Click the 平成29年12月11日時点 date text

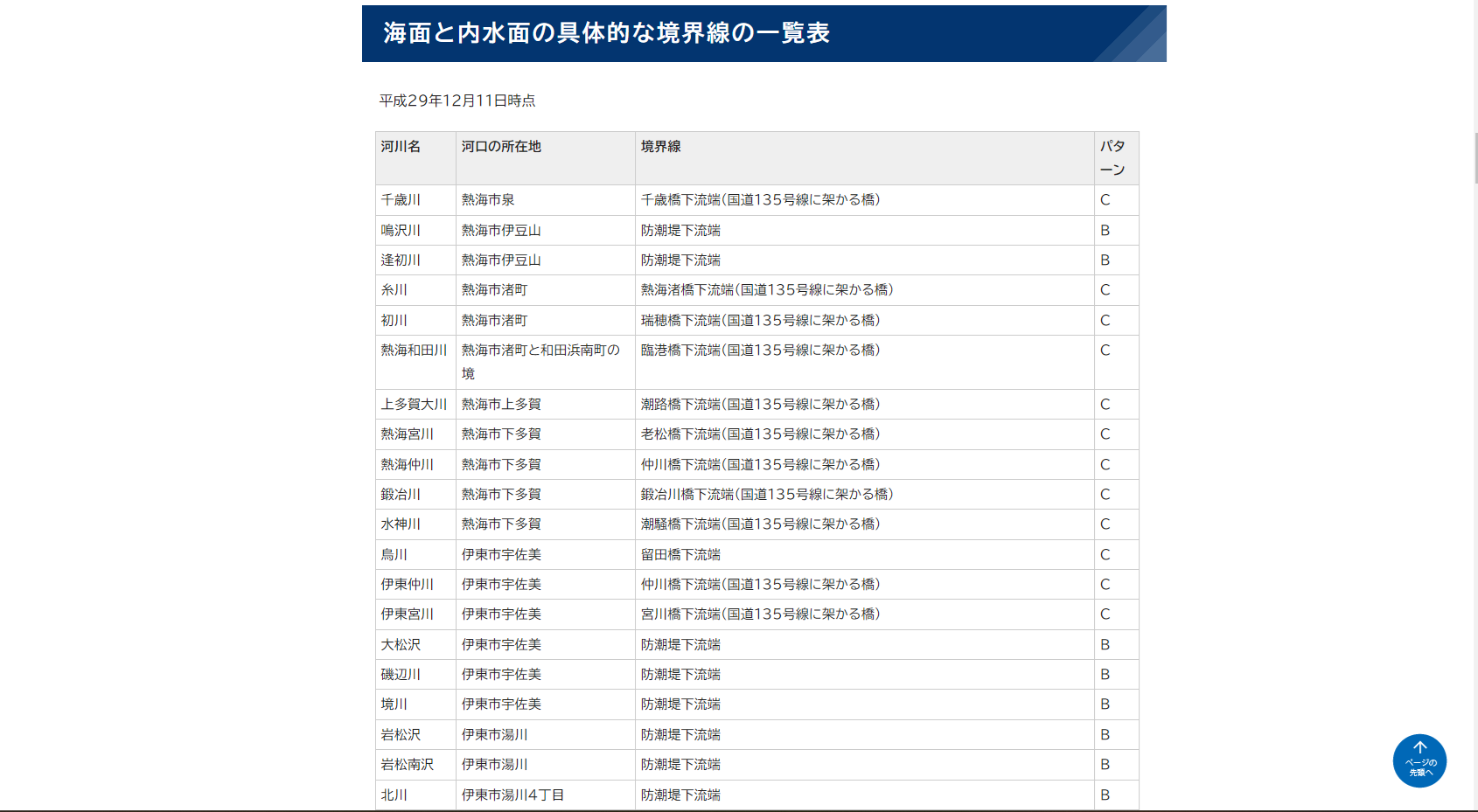pyautogui.click(x=456, y=101)
